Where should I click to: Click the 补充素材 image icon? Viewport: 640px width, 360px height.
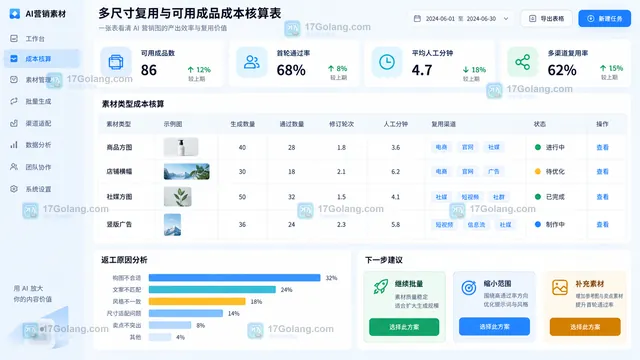click(x=560, y=287)
